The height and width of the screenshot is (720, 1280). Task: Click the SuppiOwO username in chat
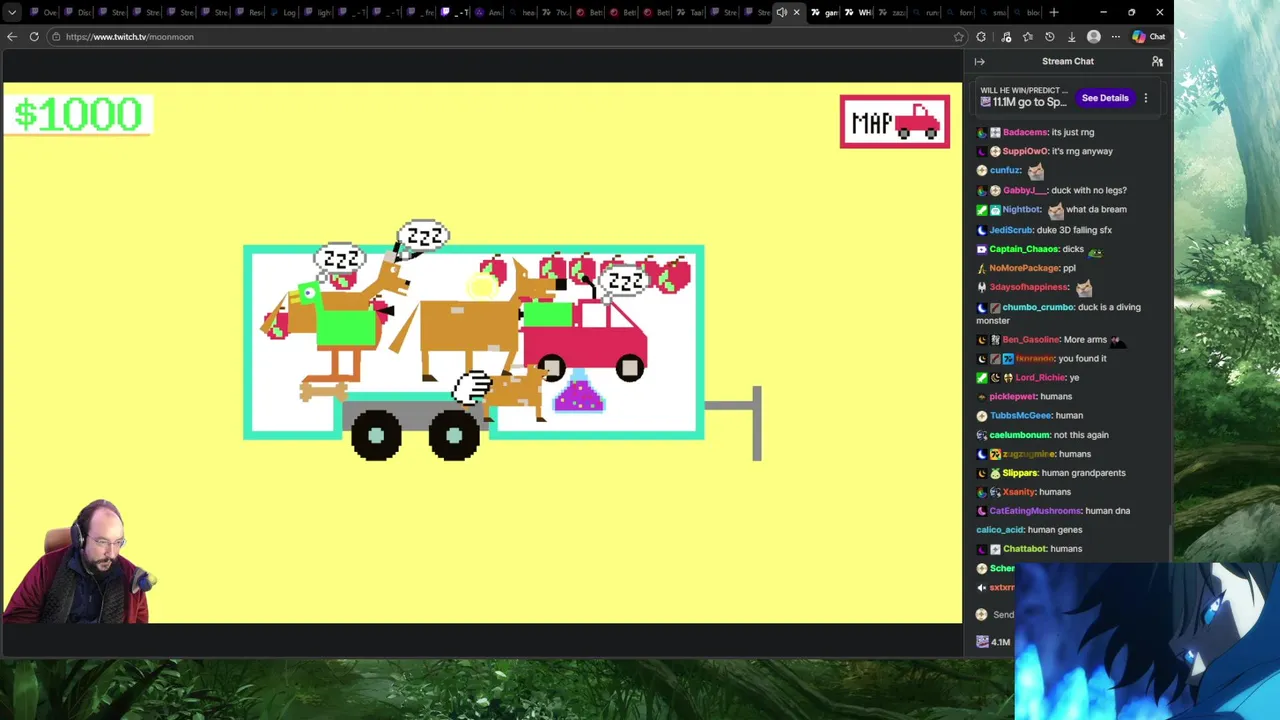click(x=1025, y=151)
